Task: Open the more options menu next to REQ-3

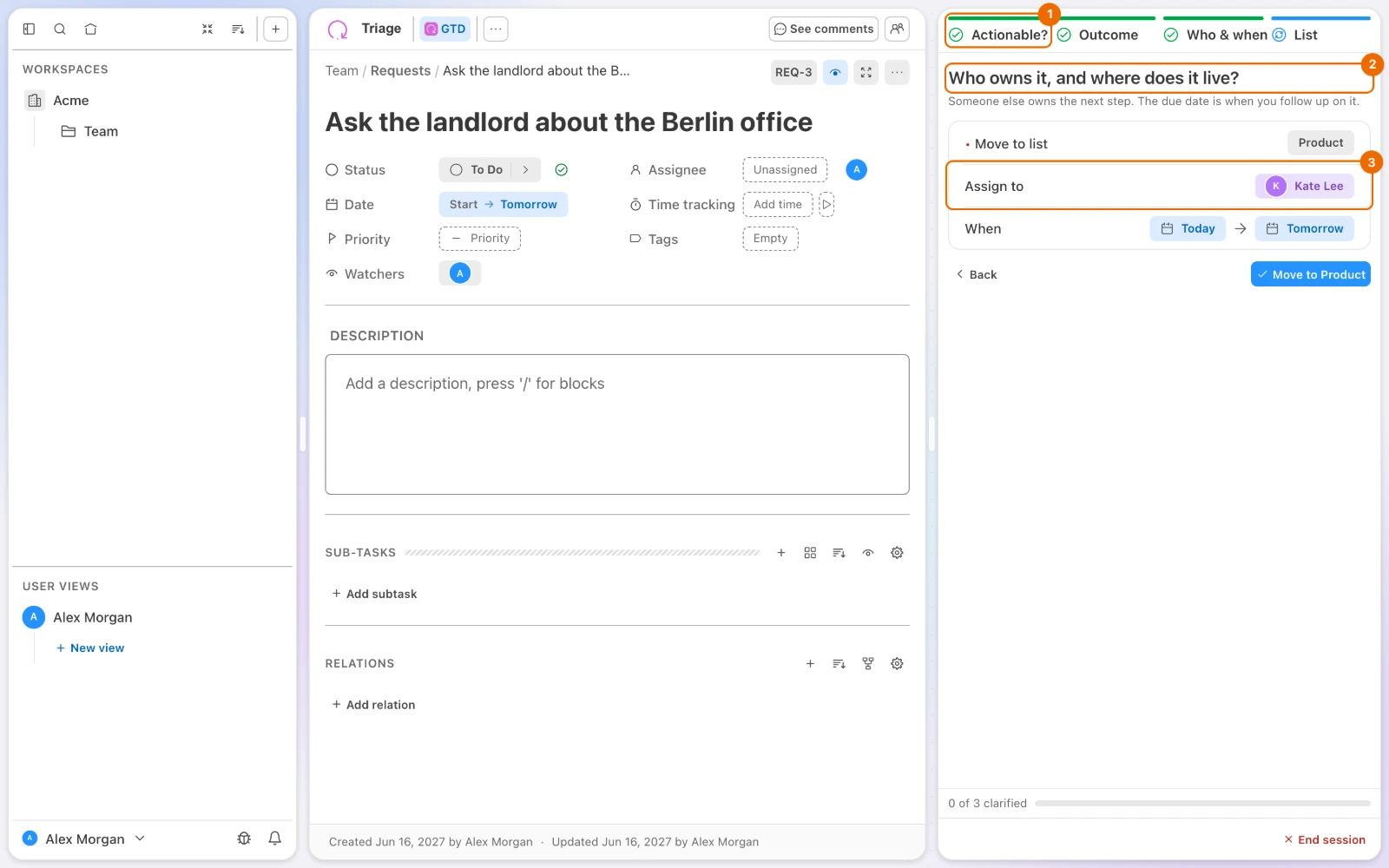Action: [x=897, y=72]
